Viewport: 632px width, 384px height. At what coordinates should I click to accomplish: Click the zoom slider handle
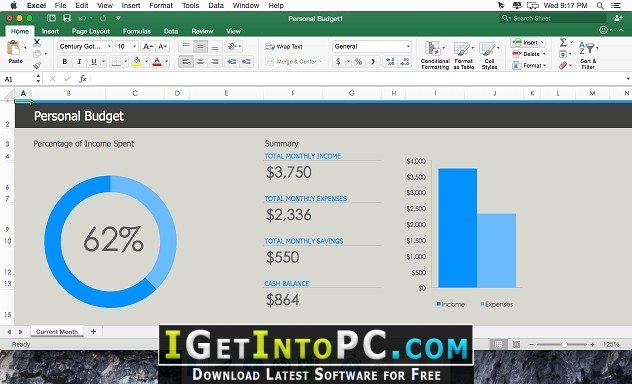(564, 345)
